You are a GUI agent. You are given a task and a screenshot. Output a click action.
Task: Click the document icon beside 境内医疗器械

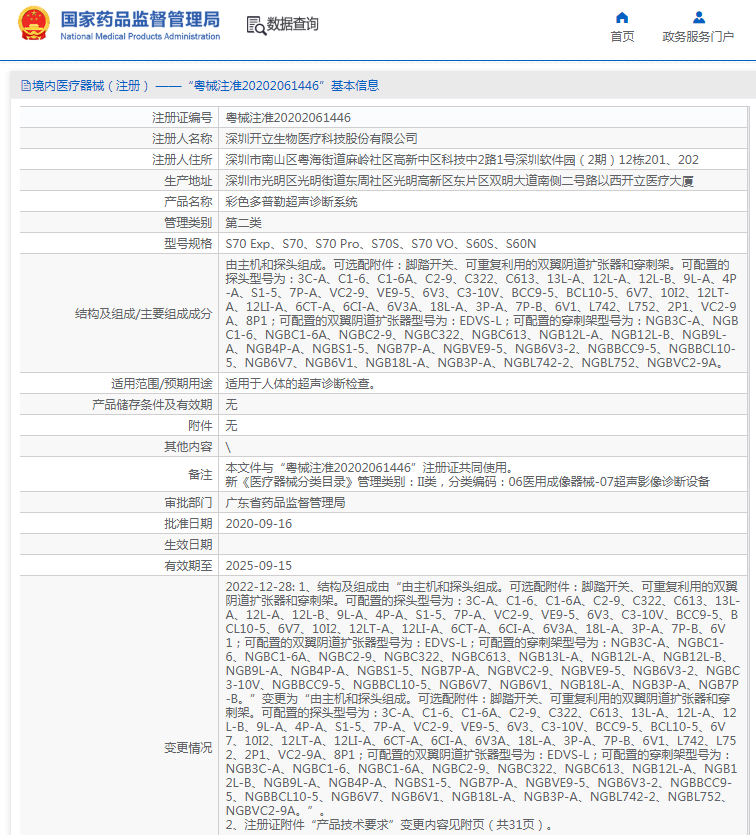[x=26, y=86]
